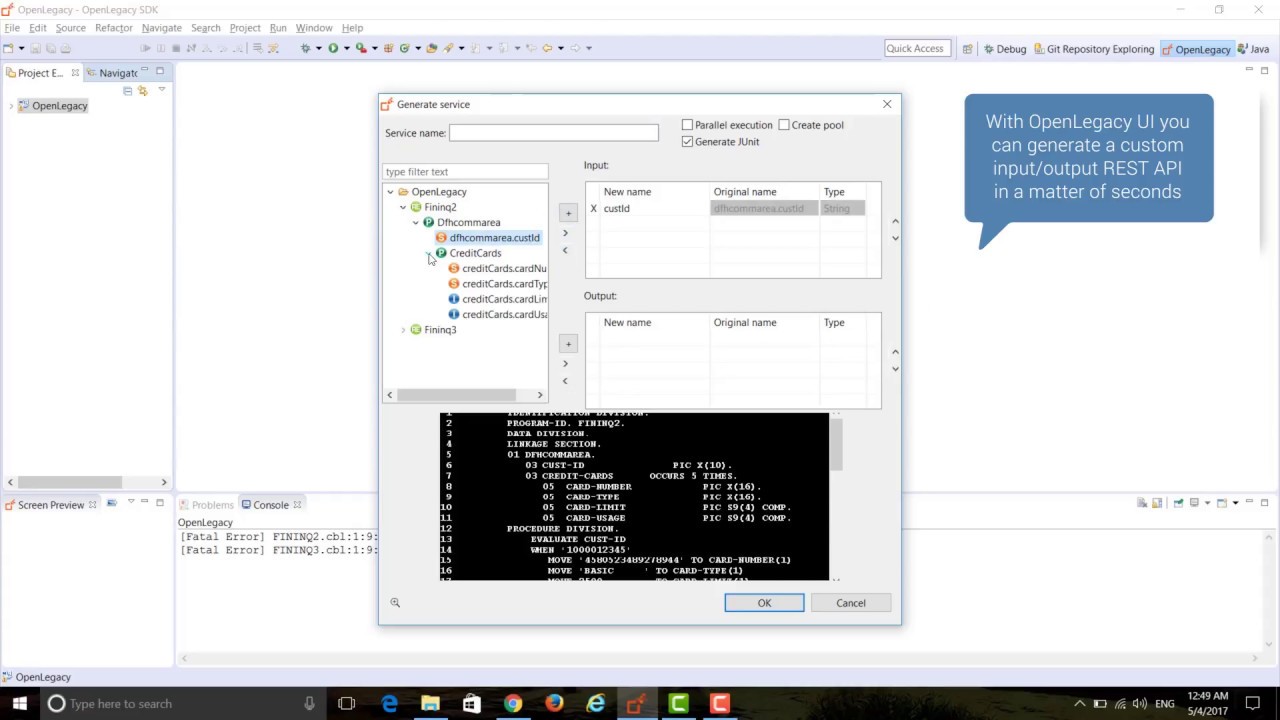Switch to the Problems tab

point(206,505)
